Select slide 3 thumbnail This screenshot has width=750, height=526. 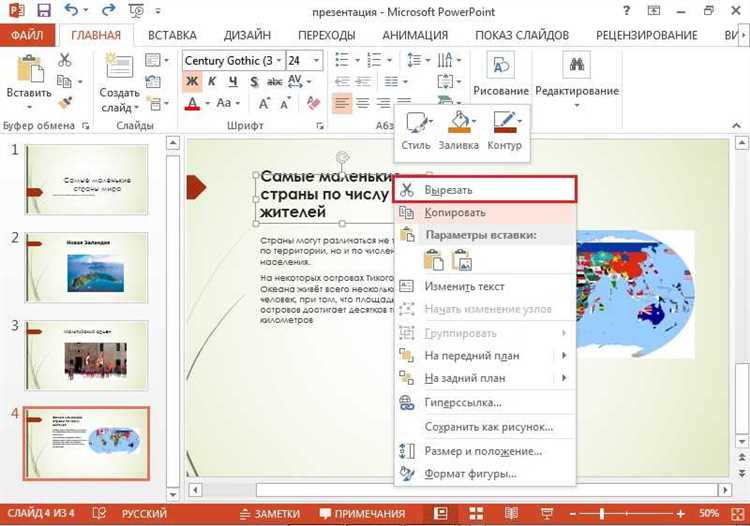[x=87, y=355]
